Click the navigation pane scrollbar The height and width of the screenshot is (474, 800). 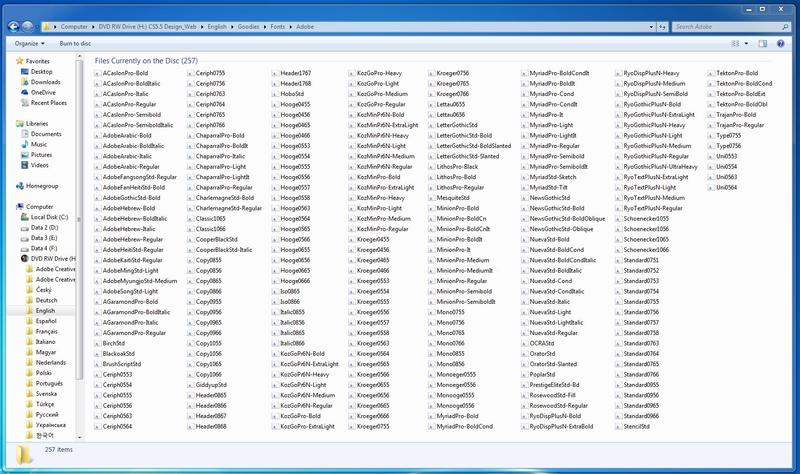point(79,219)
